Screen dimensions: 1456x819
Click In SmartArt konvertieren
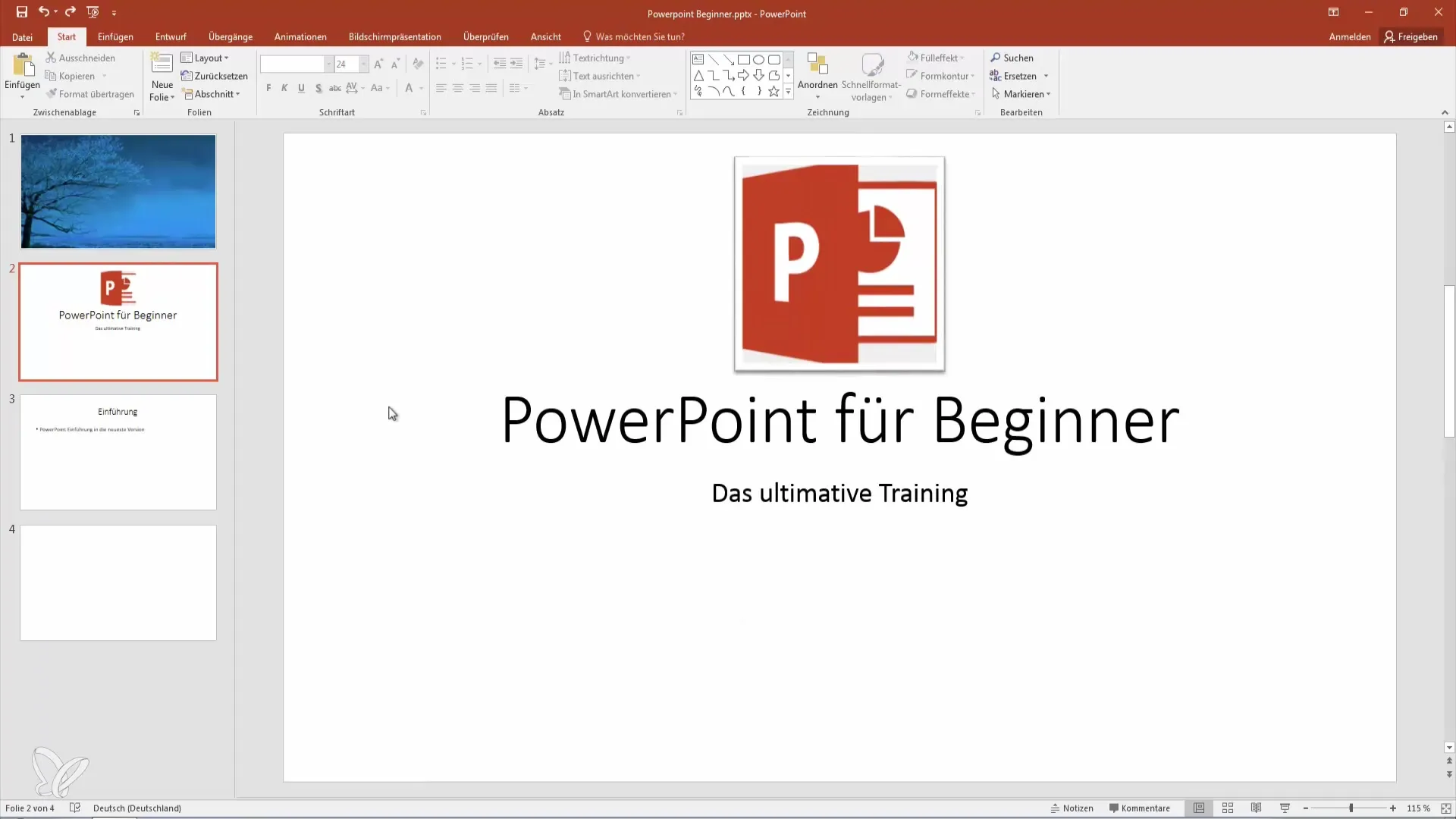pyautogui.click(x=618, y=94)
